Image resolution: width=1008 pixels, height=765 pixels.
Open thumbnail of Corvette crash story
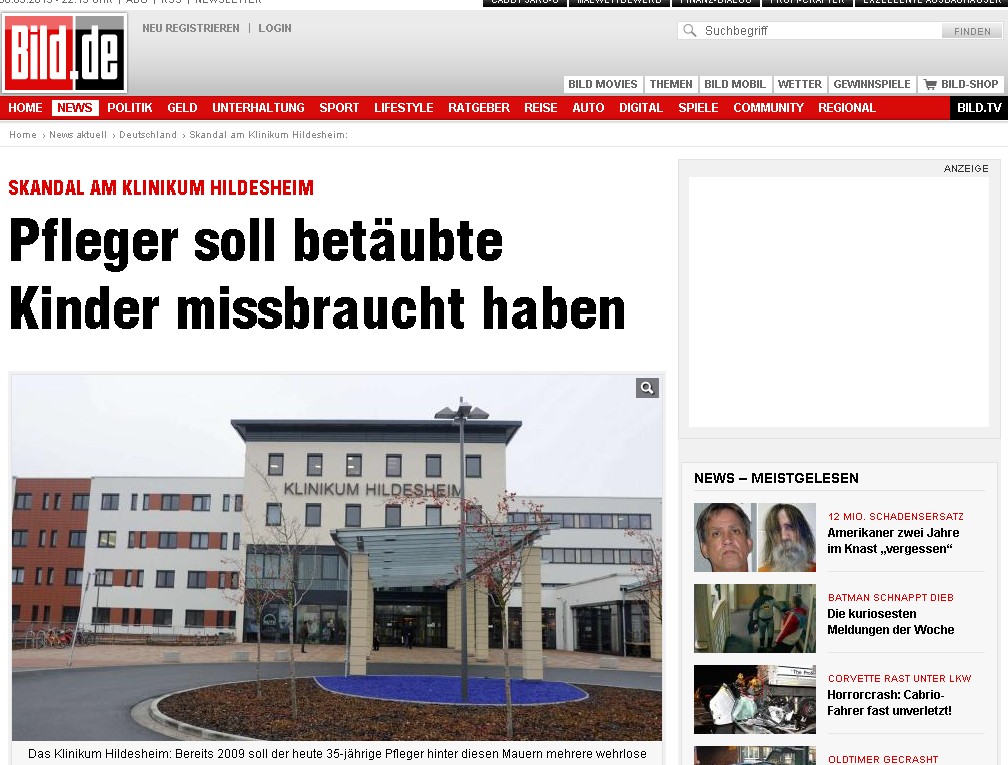[x=755, y=699]
